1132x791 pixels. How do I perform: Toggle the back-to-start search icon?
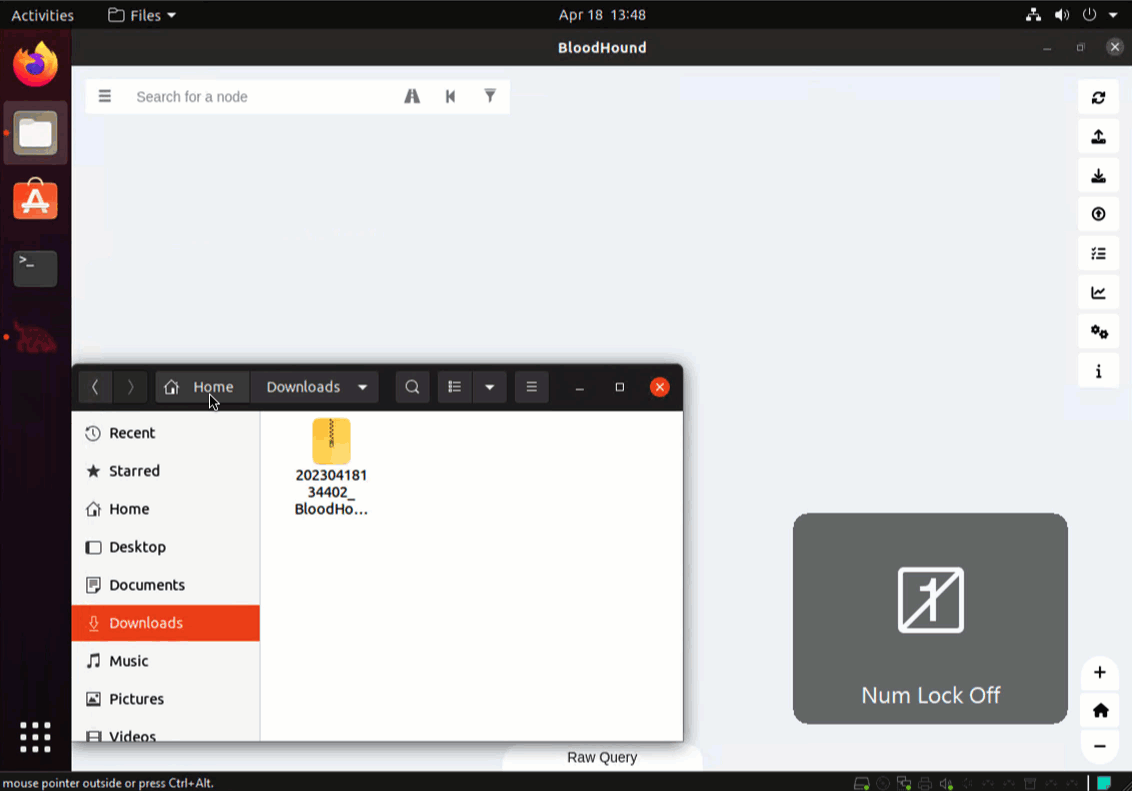450,96
